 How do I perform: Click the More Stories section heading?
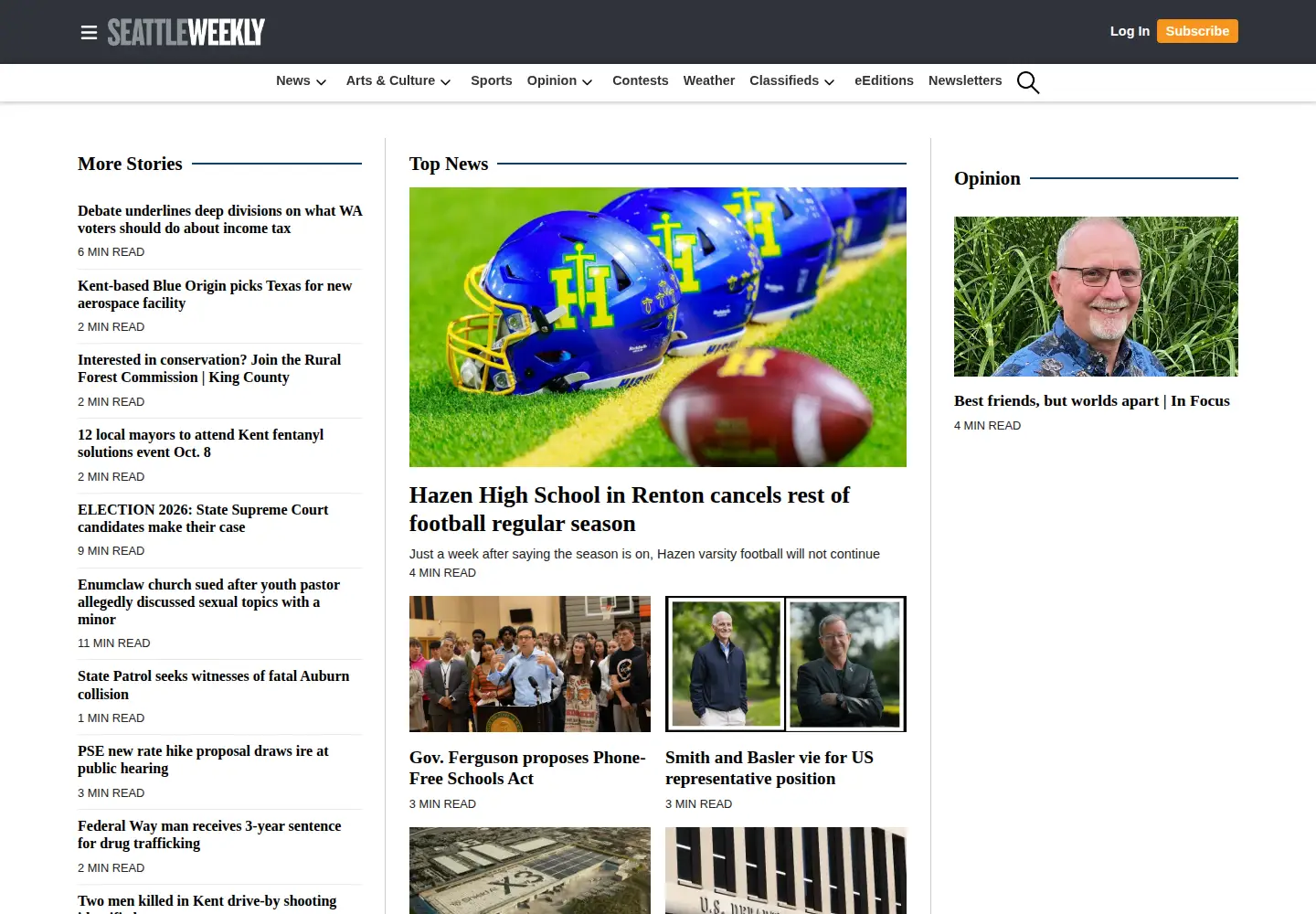(x=130, y=164)
